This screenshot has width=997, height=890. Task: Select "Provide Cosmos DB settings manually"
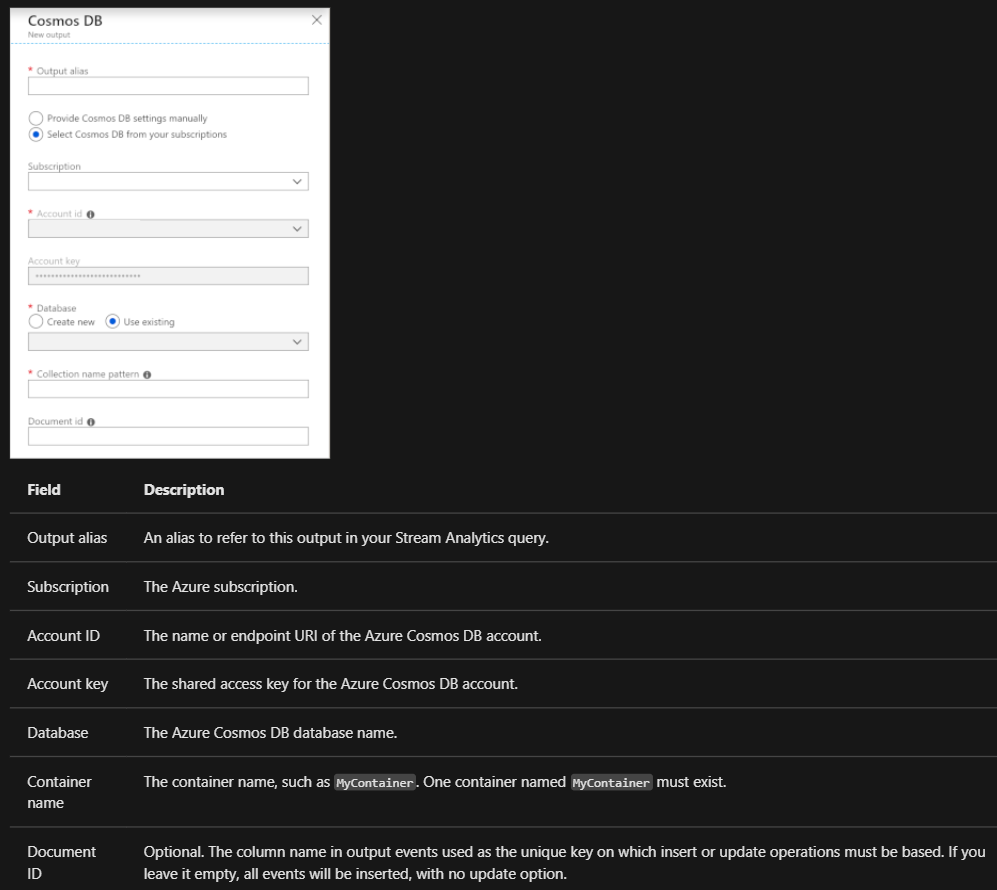tap(35, 117)
